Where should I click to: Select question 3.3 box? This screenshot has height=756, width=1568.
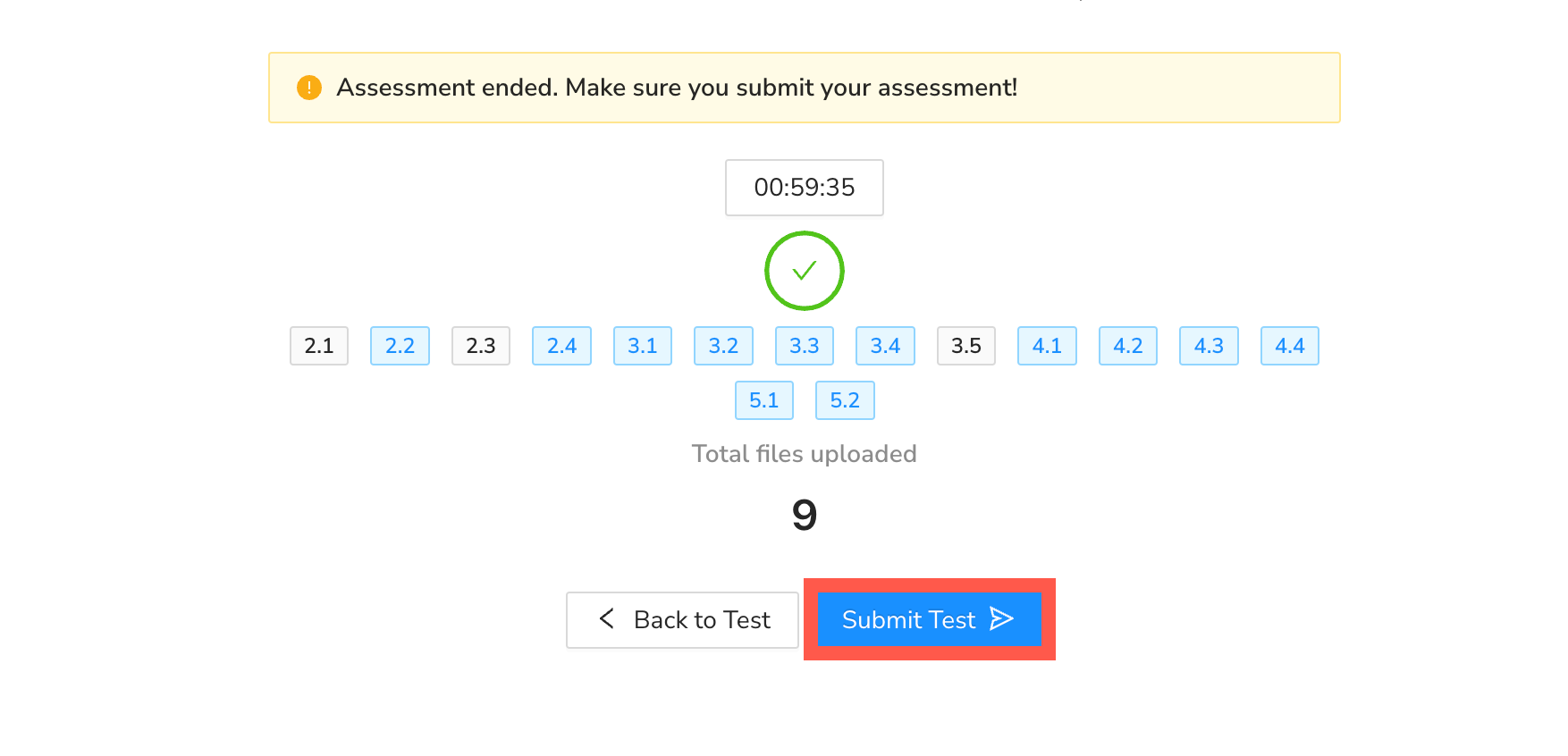point(805,346)
